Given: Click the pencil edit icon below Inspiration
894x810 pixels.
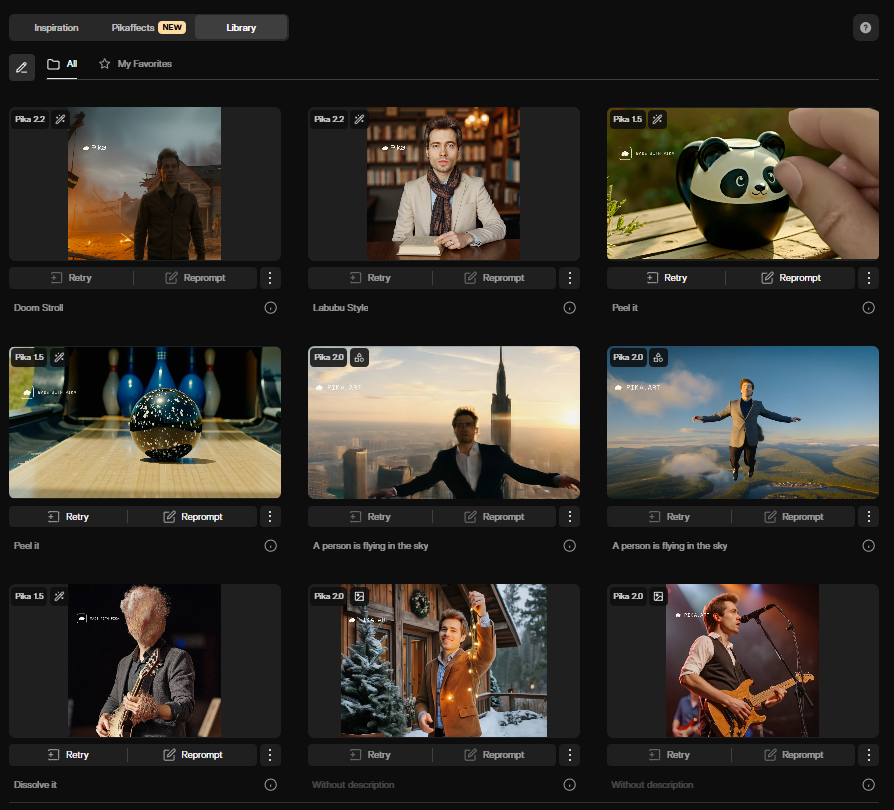Looking at the screenshot, I should [22, 67].
